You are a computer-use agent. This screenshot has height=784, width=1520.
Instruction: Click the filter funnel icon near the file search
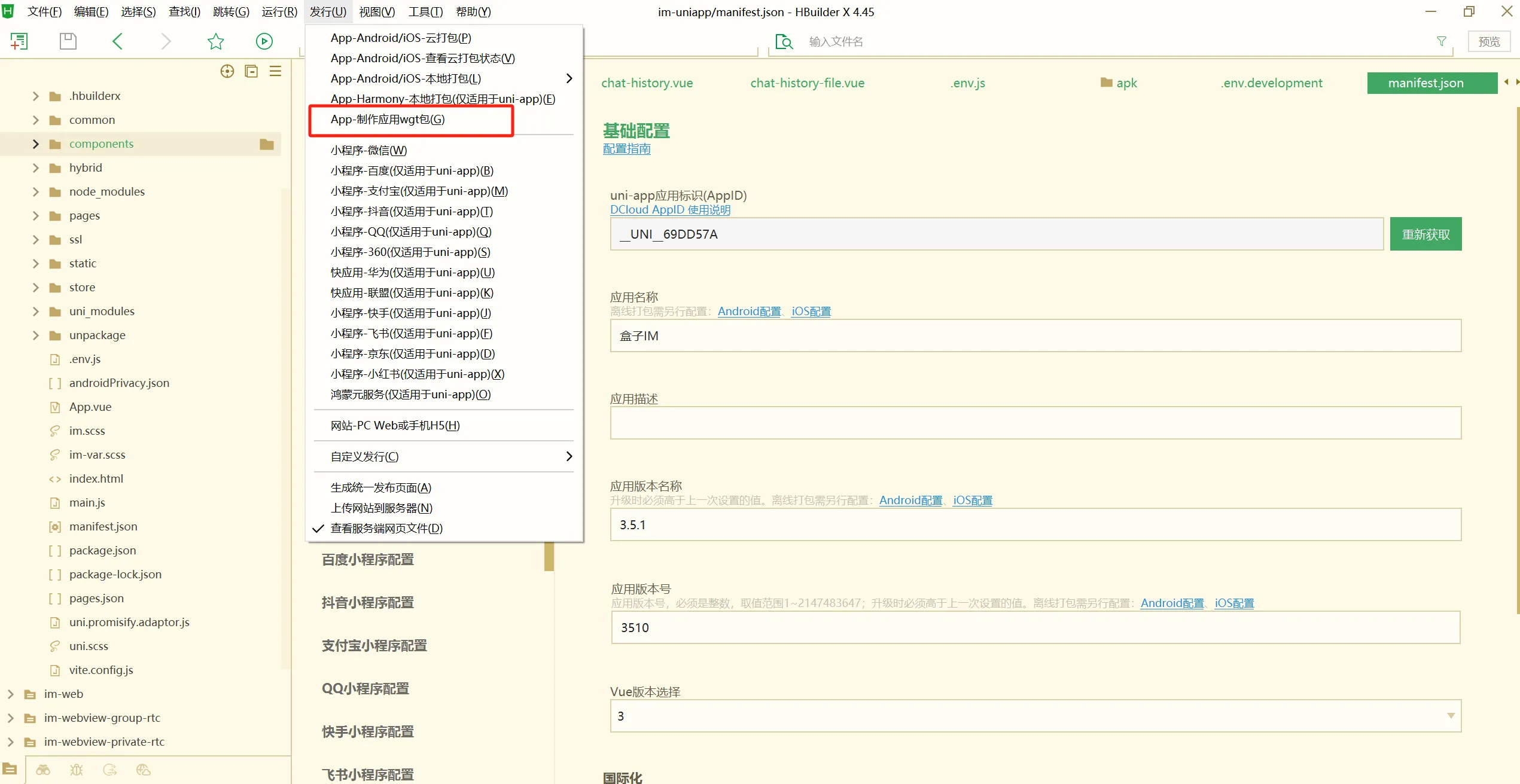pos(1441,41)
